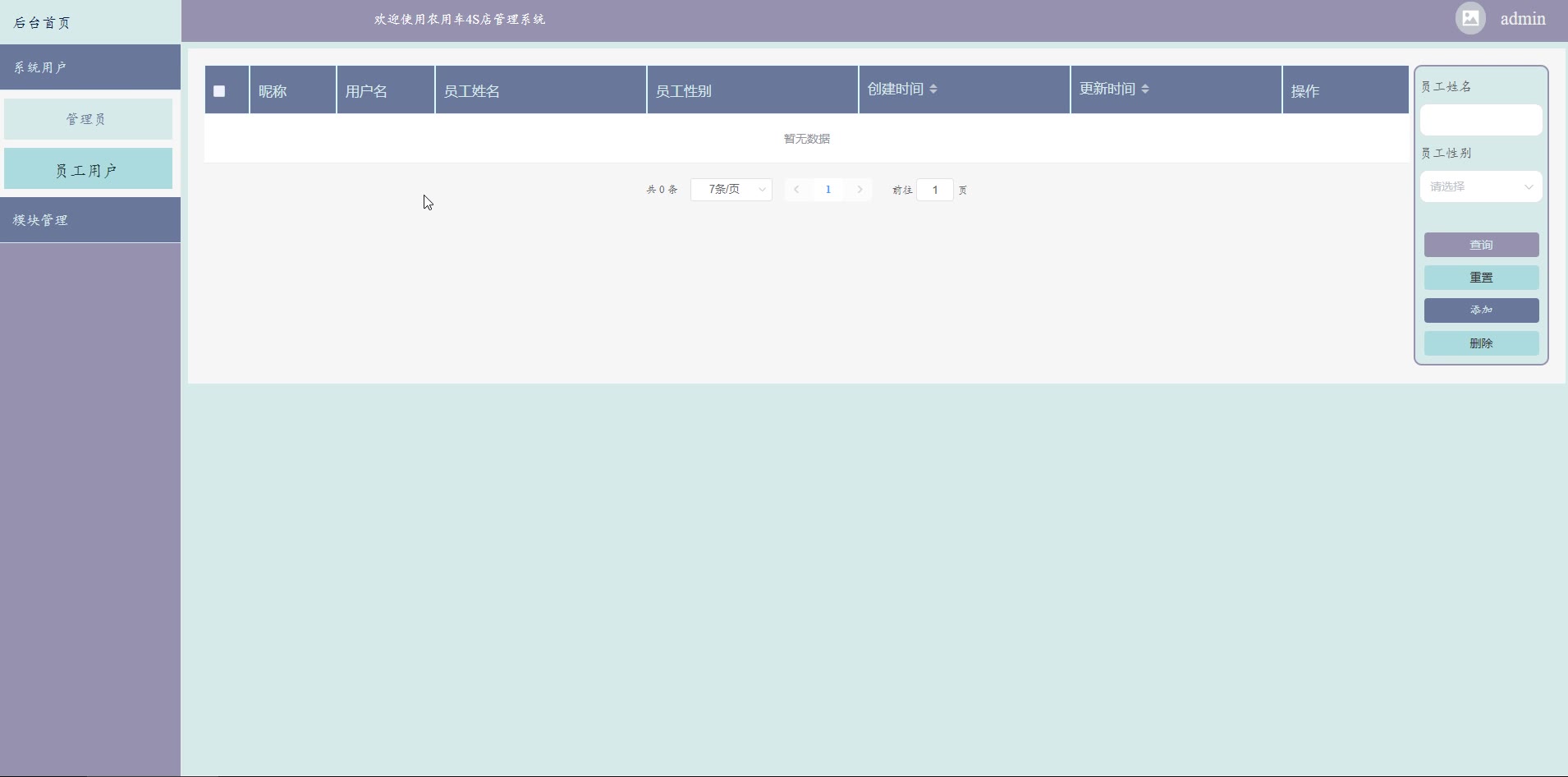Screen dimensions: 1568x777
Task: Go to previous page with left arrow
Action: (x=796, y=190)
